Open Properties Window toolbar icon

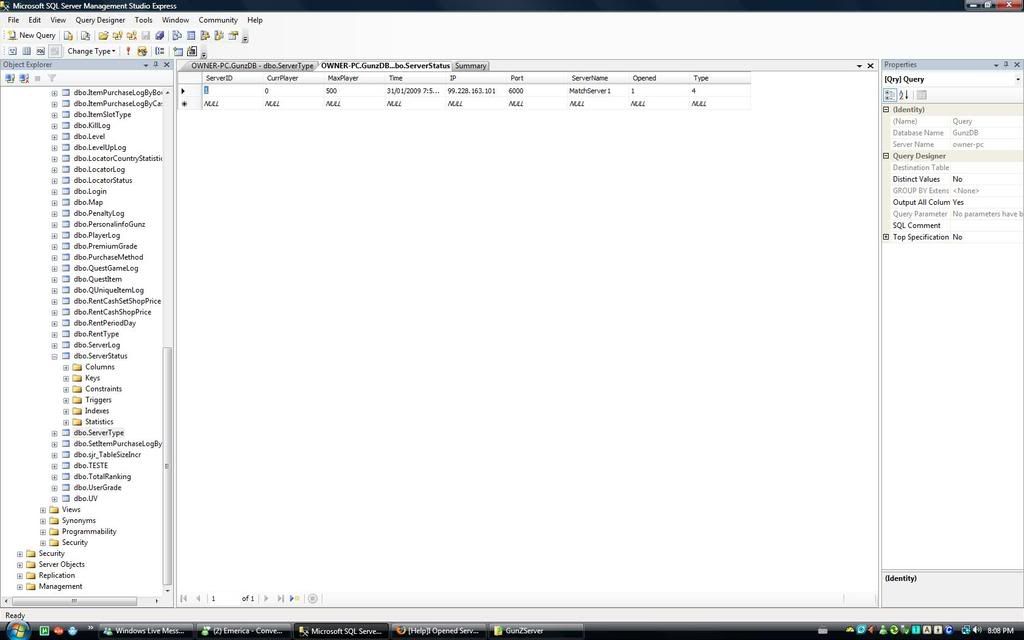click(x=233, y=36)
